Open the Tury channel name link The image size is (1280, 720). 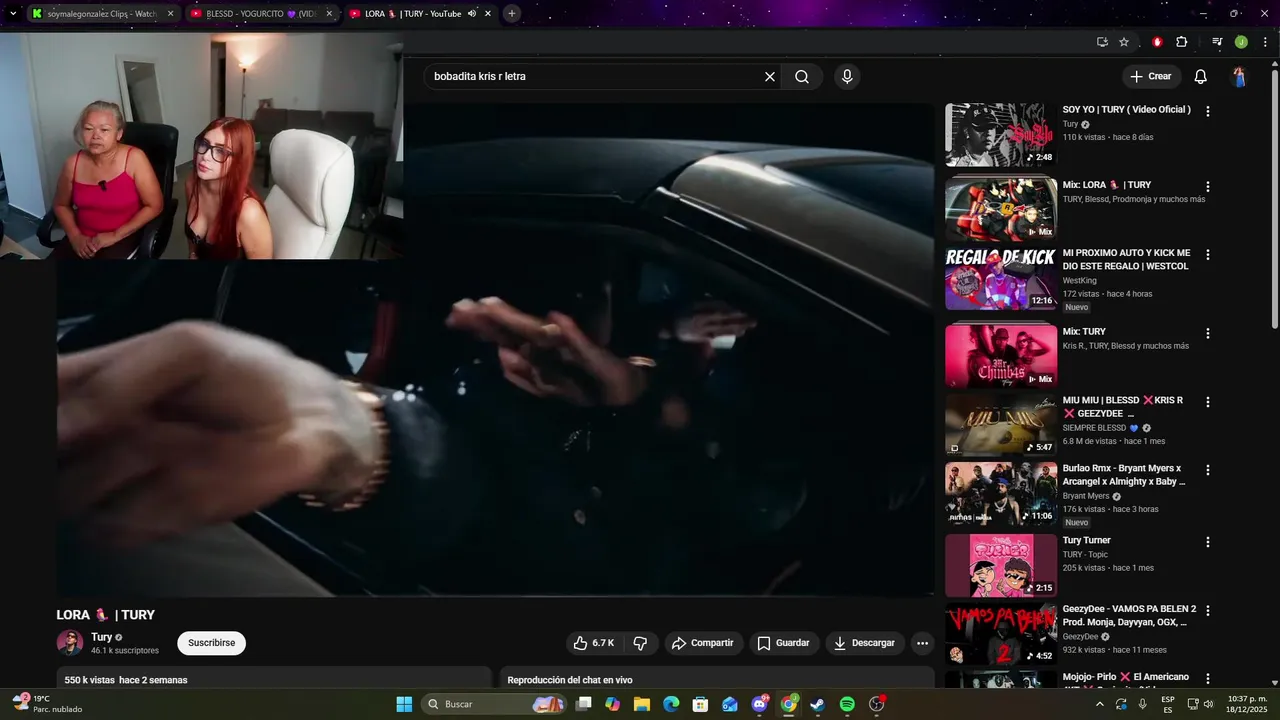click(x=101, y=637)
